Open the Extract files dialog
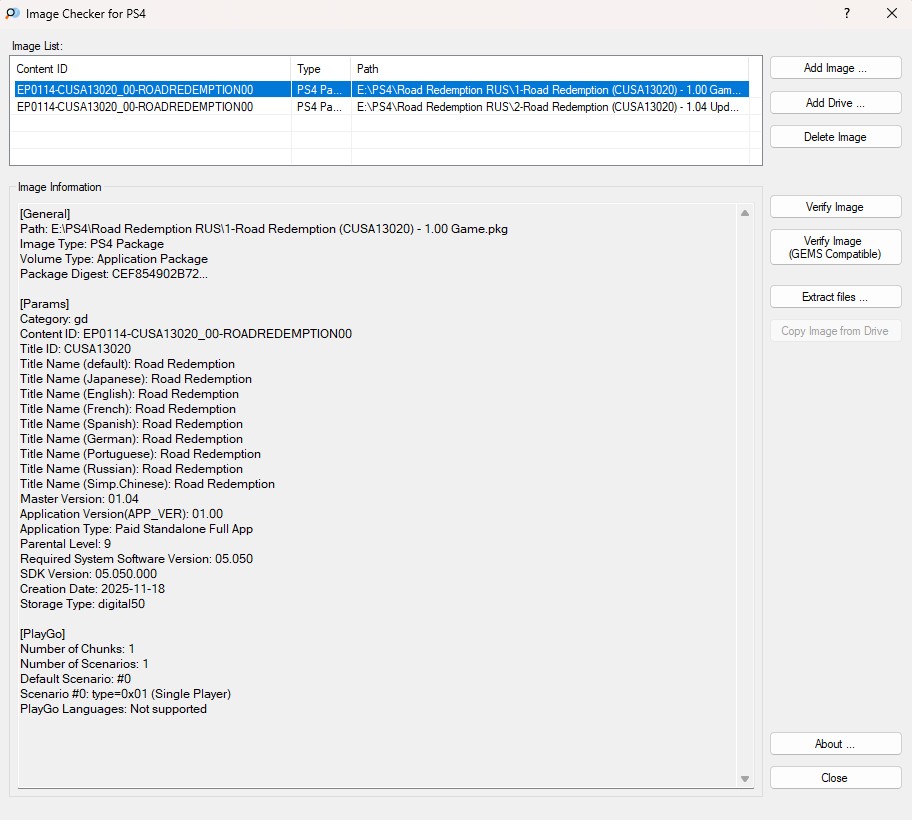Viewport: 912px width, 820px height. (835, 297)
